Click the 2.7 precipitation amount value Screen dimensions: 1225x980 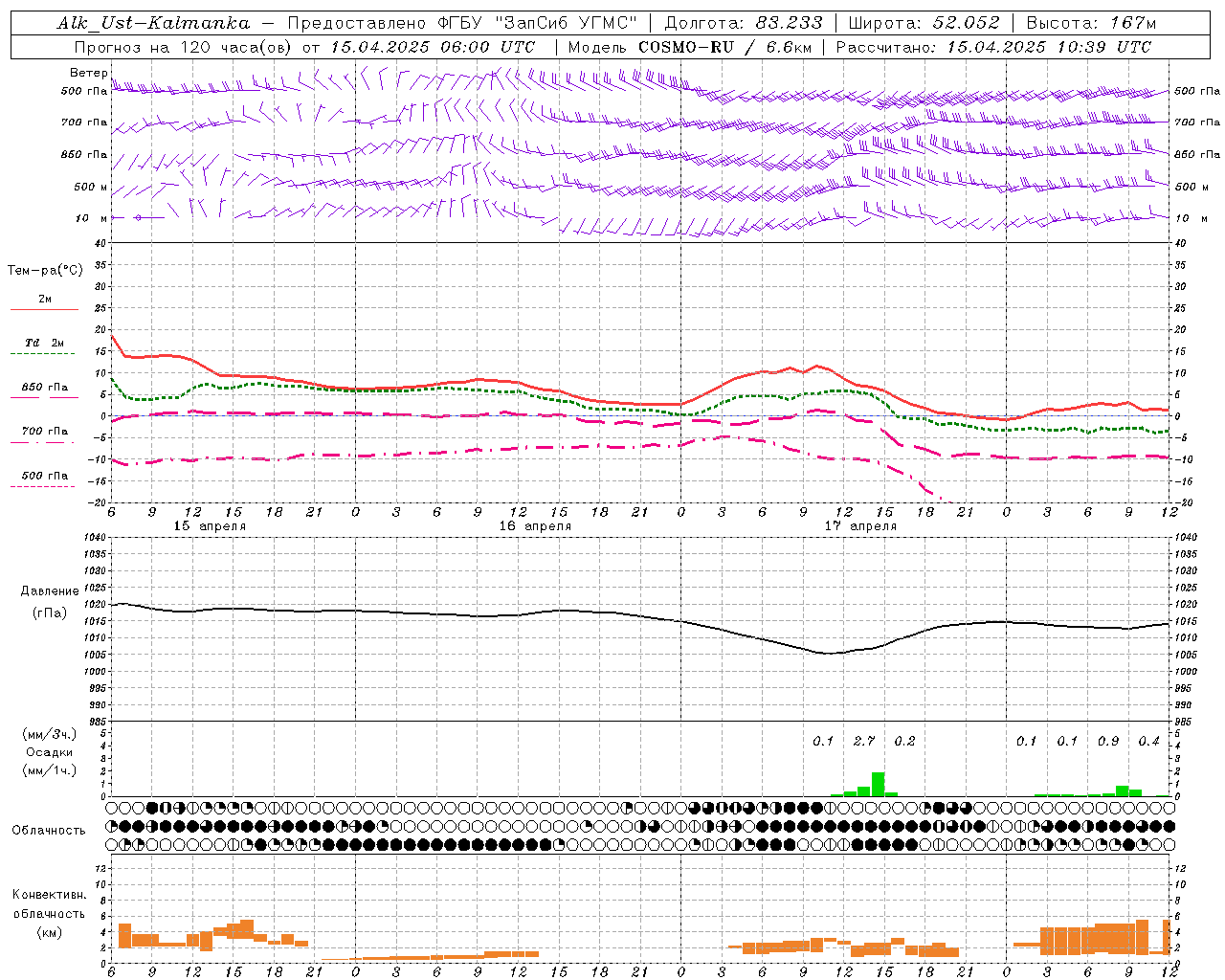(x=864, y=742)
